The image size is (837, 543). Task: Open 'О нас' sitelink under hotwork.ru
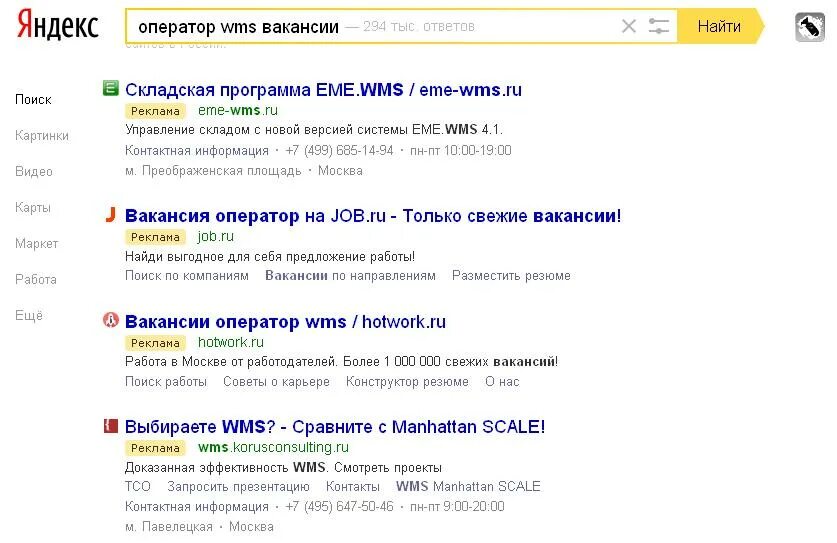click(502, 381)
